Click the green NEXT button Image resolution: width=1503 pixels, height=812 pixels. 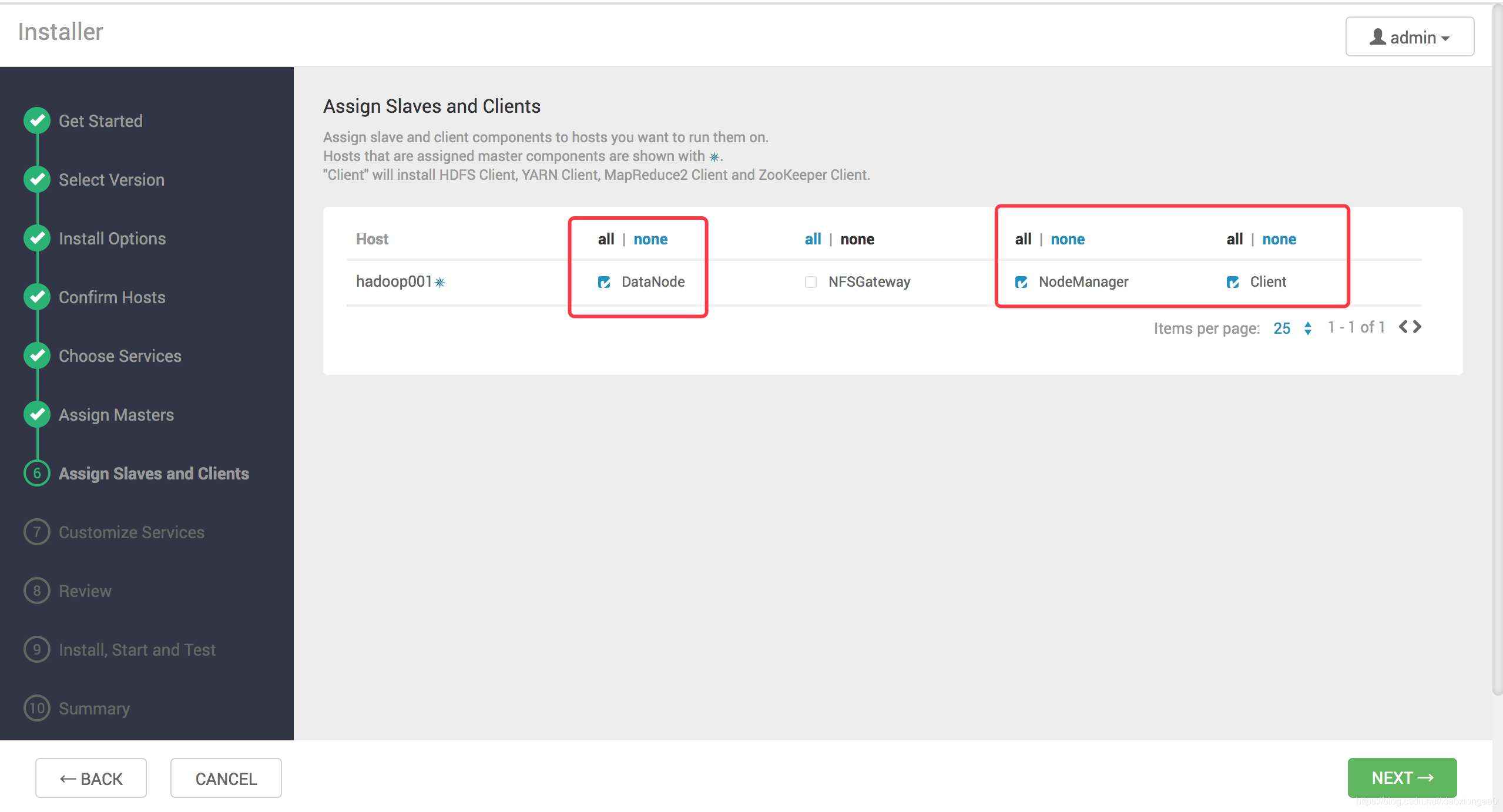(1401, 777)
